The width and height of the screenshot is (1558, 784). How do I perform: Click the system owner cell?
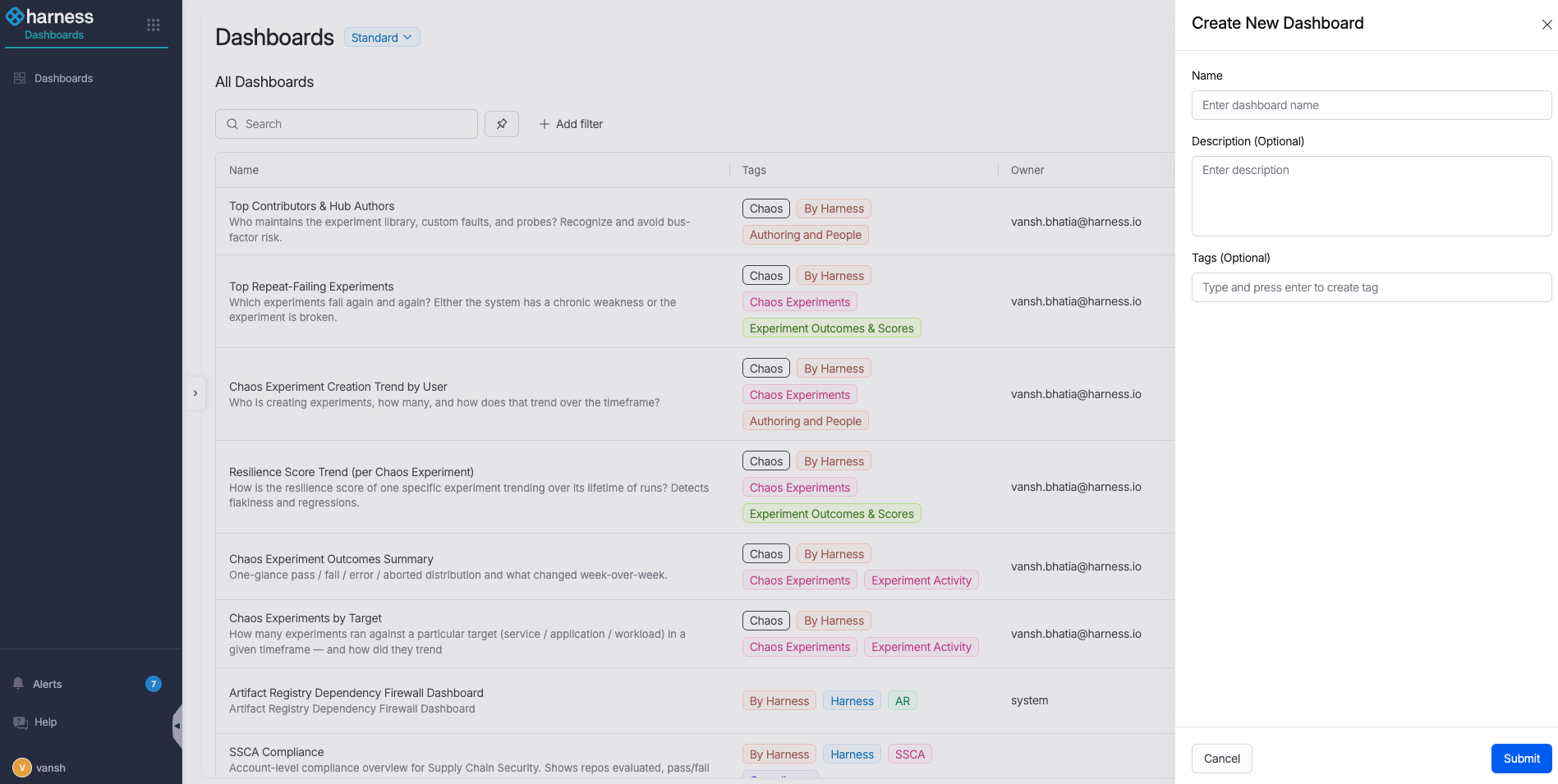[x=1029, y=700]
